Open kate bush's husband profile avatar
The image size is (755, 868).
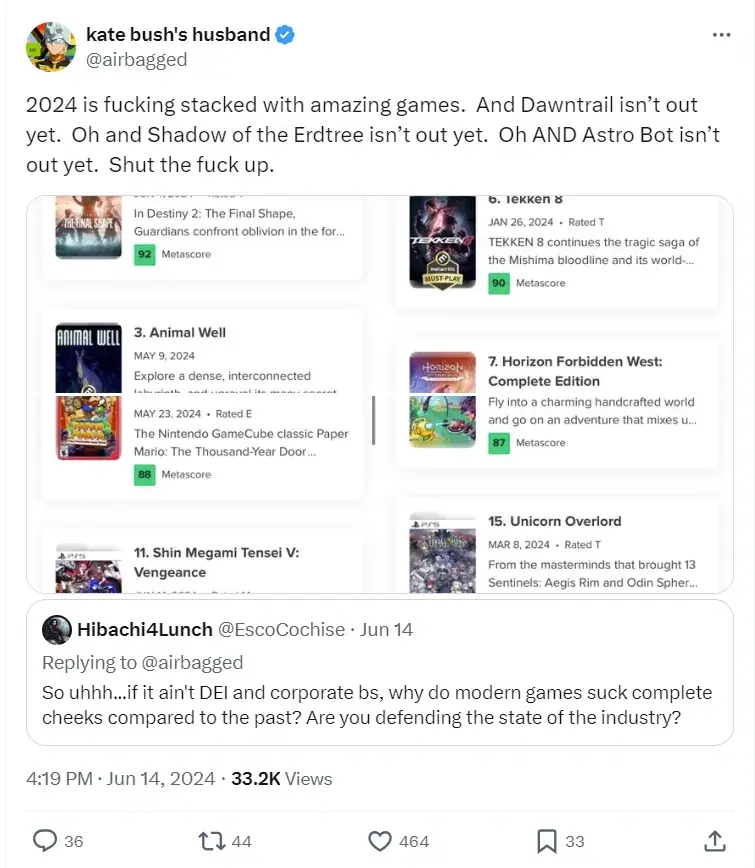pyautogui.click(x=51, y=47)
